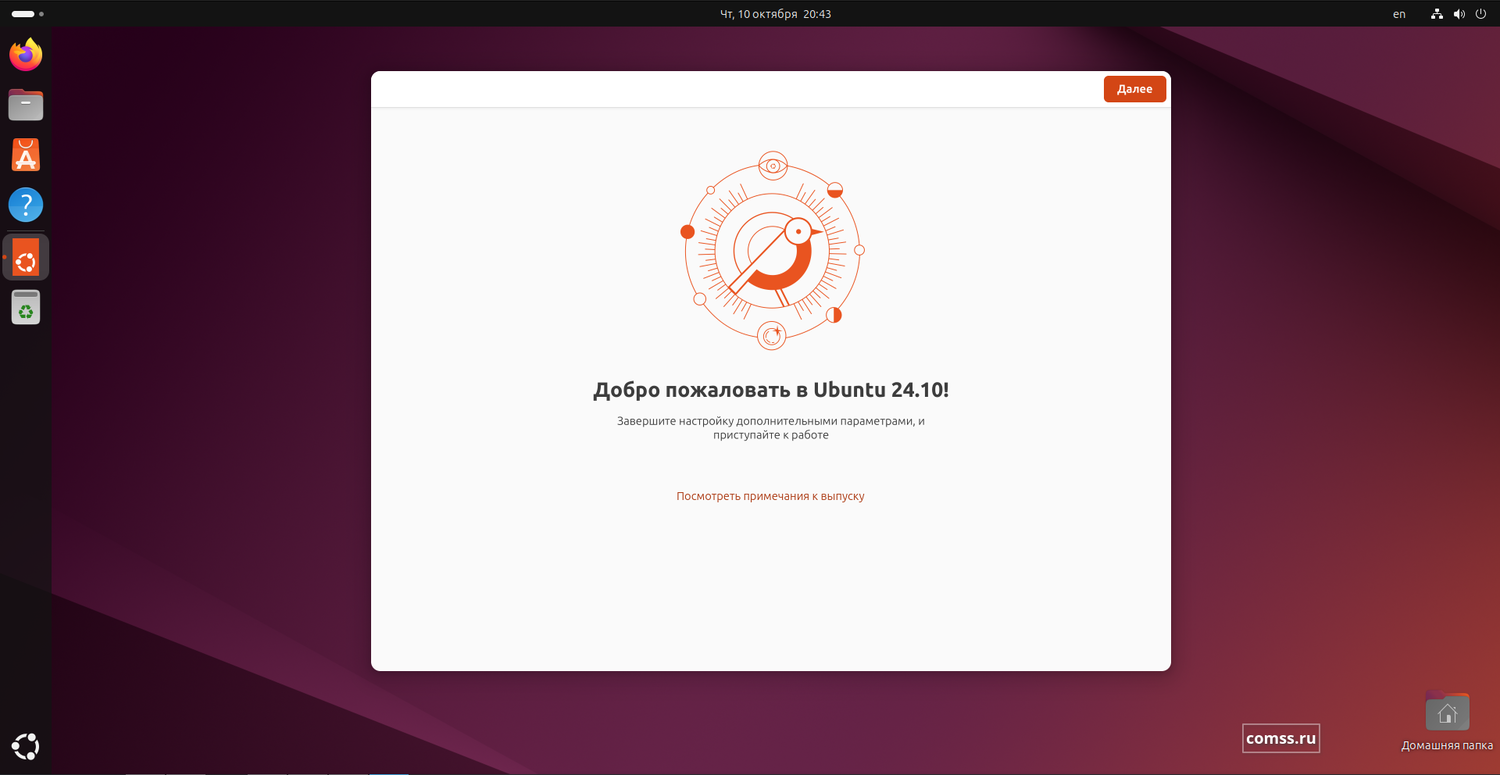
Task: Open the Посмотреть примечания к выпуску link
Action: pyautogui.click(x=770, y=496)
